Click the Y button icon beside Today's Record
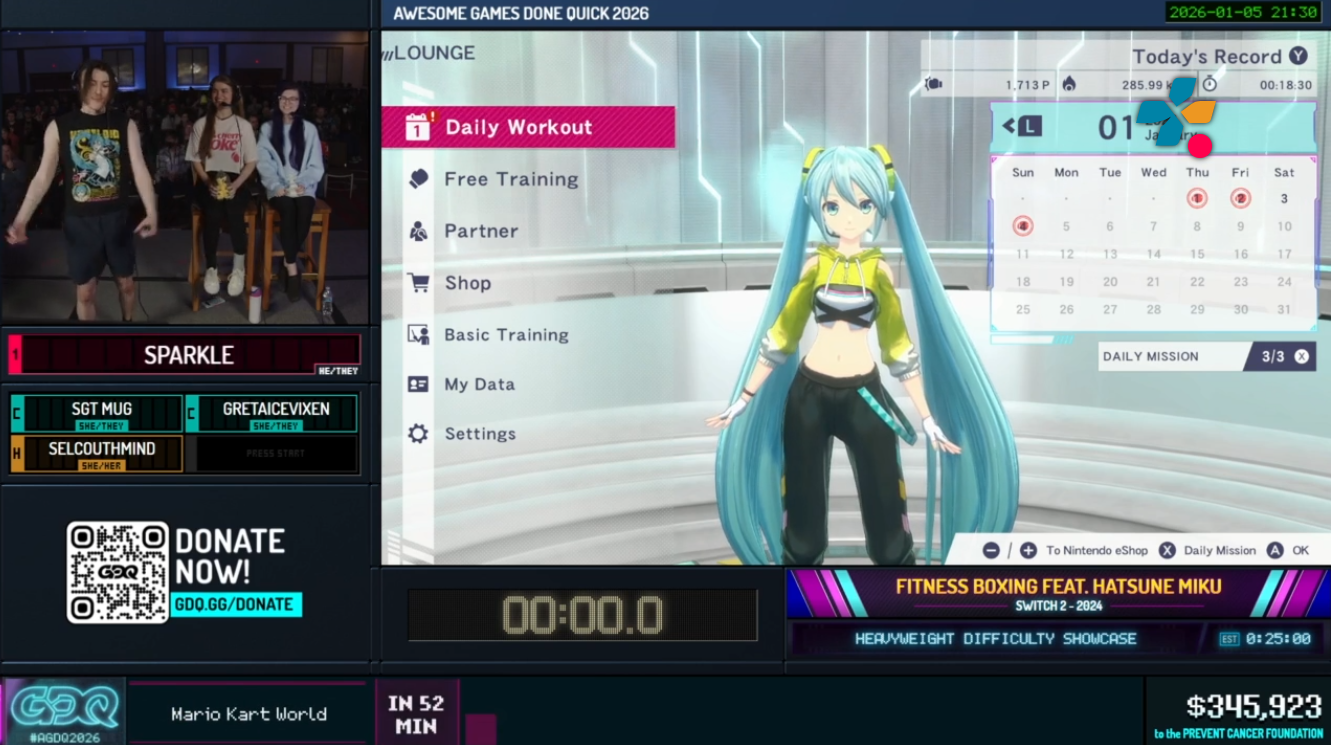 [1298, 56]
